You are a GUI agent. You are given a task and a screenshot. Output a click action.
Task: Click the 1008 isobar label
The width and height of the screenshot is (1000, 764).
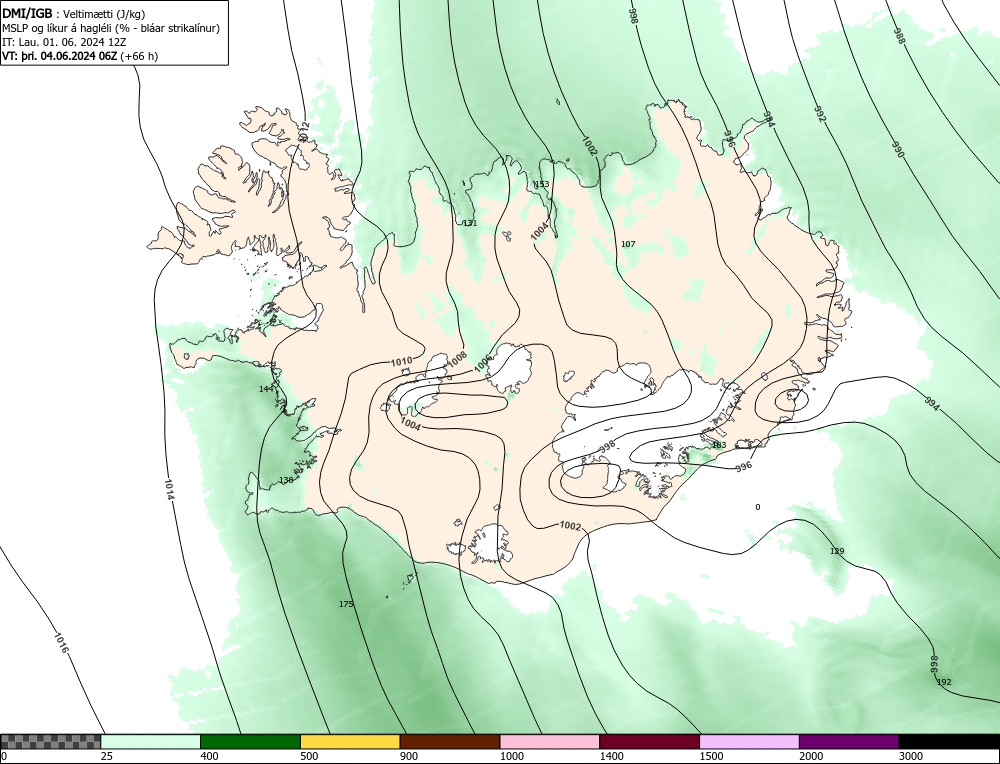tap(457, 360)
